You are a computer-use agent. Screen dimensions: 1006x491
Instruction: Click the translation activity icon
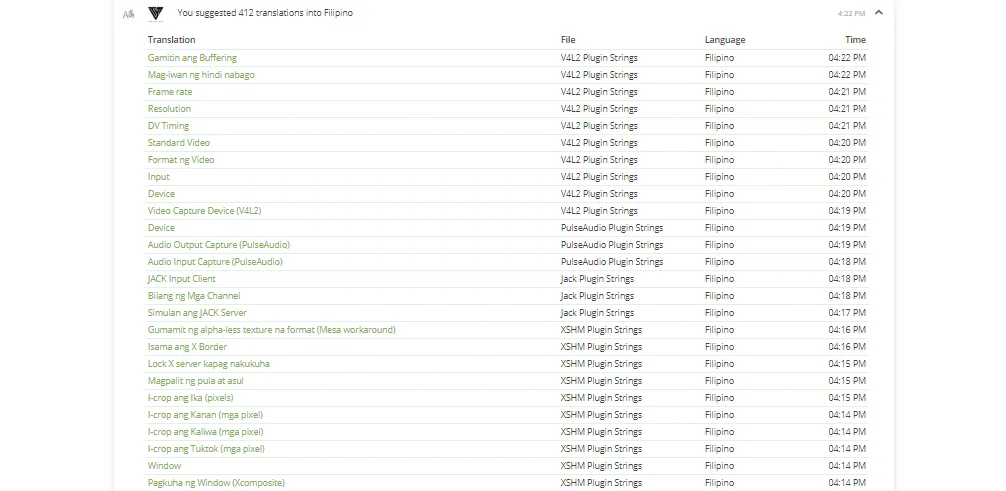tap(128, 13)
